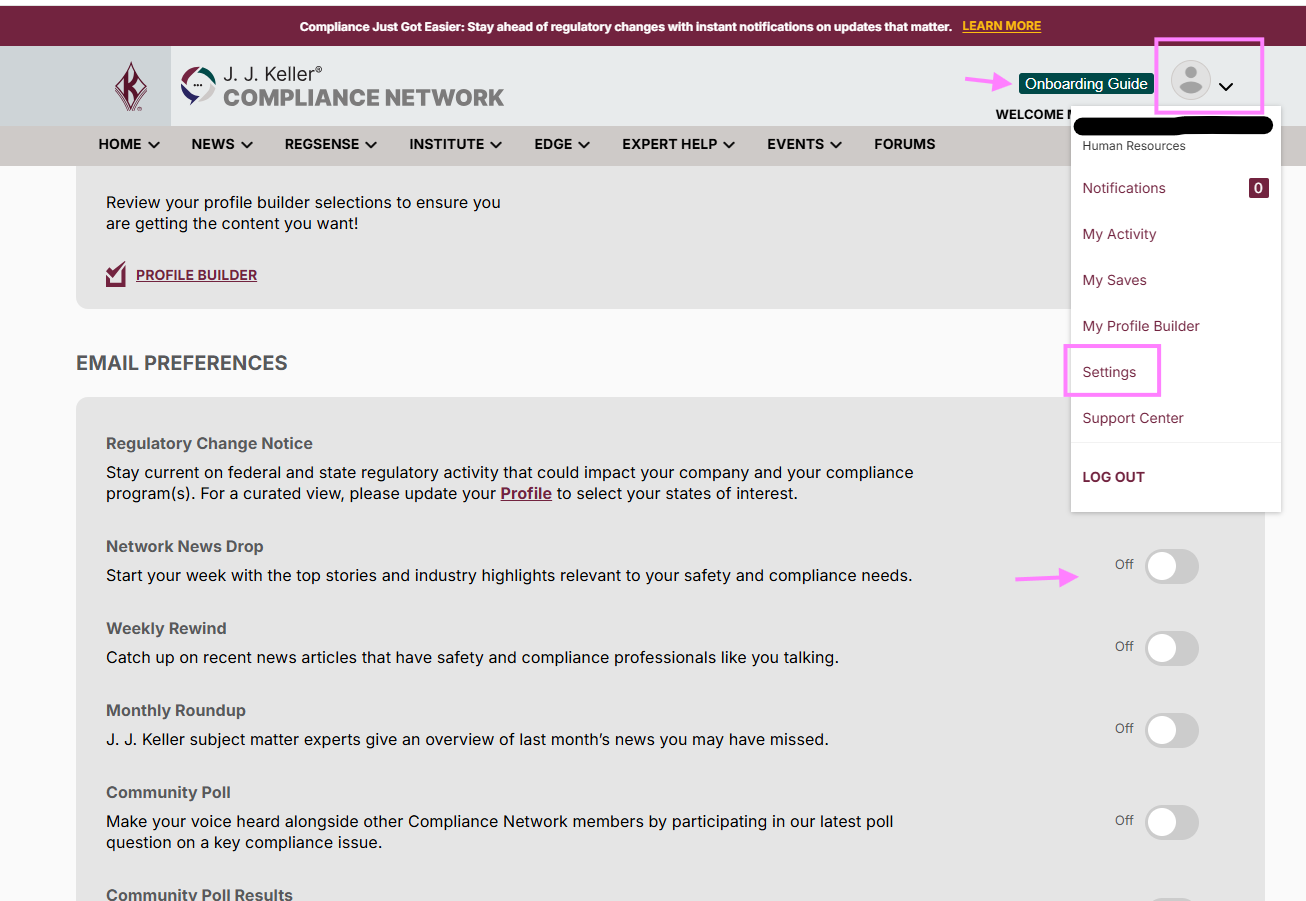Click the notifications count badge showing 0
Viewport: 1306px width, 901px height.
click(1258, 188)
